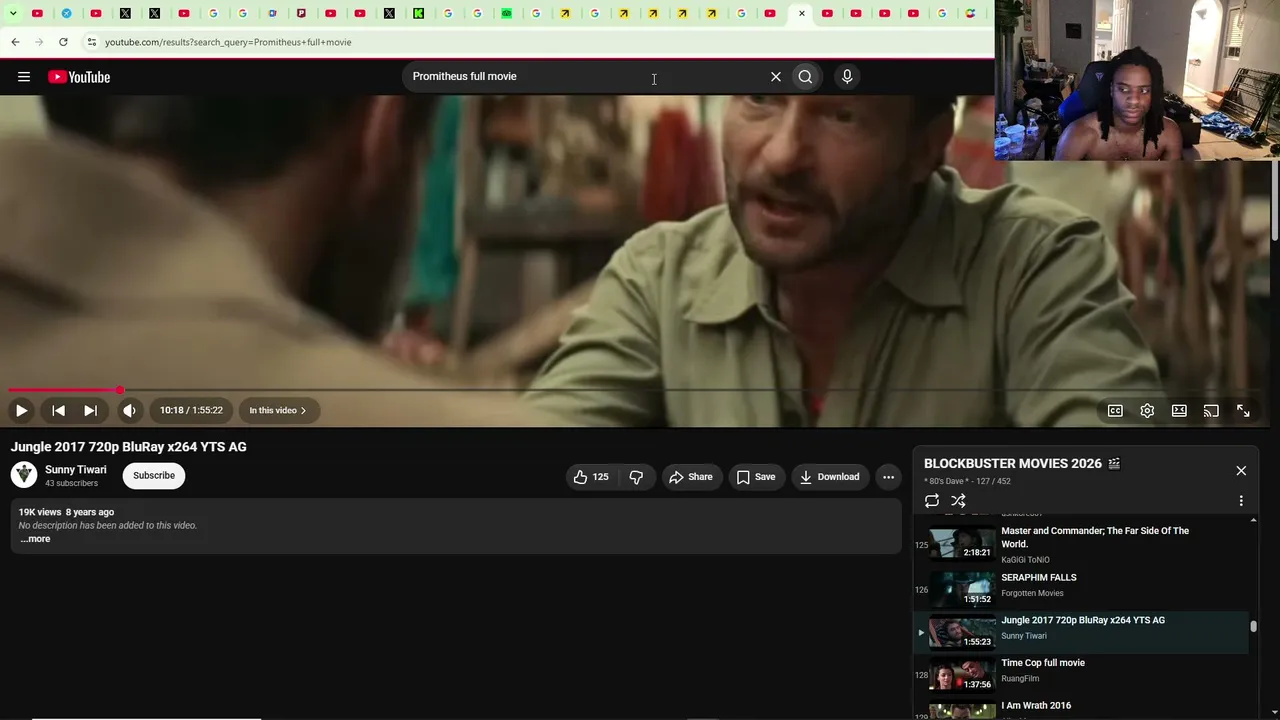Clear the search query with the X
The height and width of the screenshot is (720, 1280).
[x=775, y=77]
